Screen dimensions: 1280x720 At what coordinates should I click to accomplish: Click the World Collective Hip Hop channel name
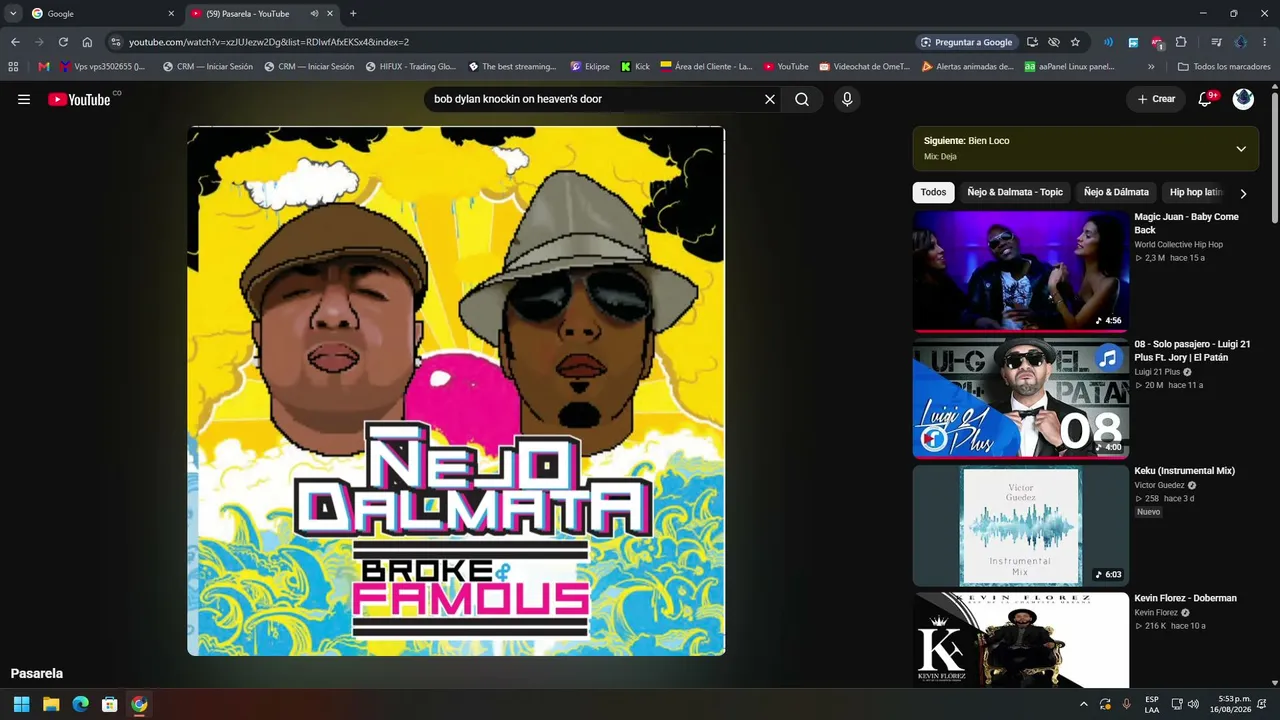point(1178,244)
